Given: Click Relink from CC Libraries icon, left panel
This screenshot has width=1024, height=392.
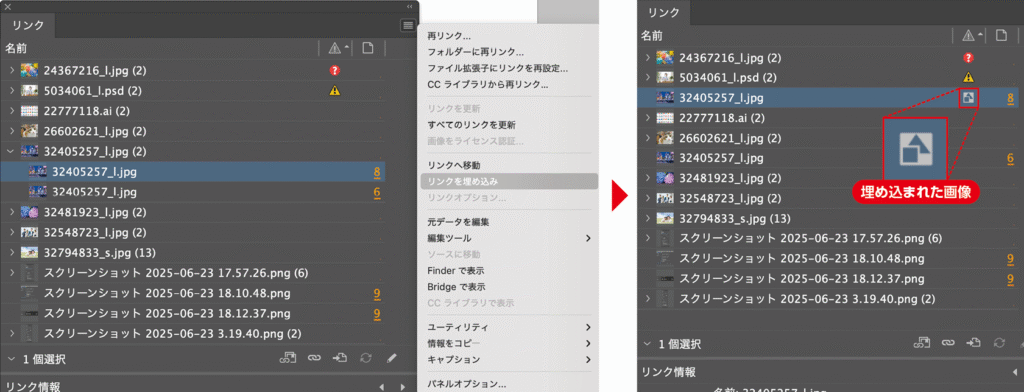Looking at the screenshot, I should (288, 358).
